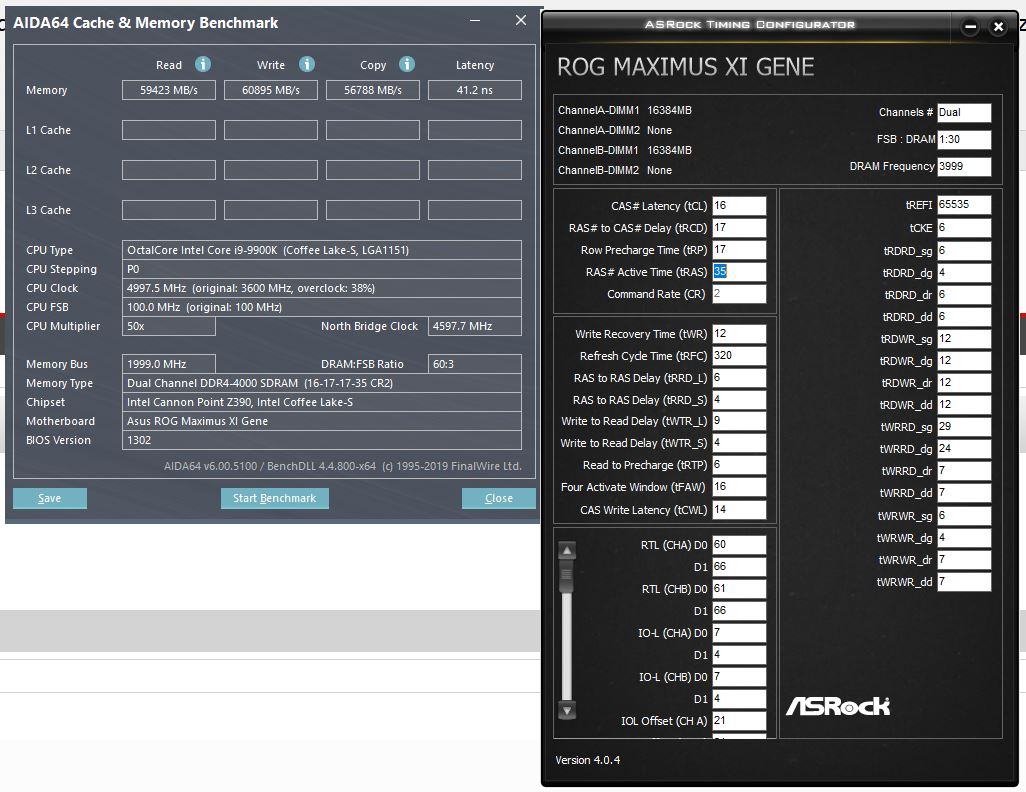Click the Write Recovery Time (tWR) field

[x=739, y=334]
